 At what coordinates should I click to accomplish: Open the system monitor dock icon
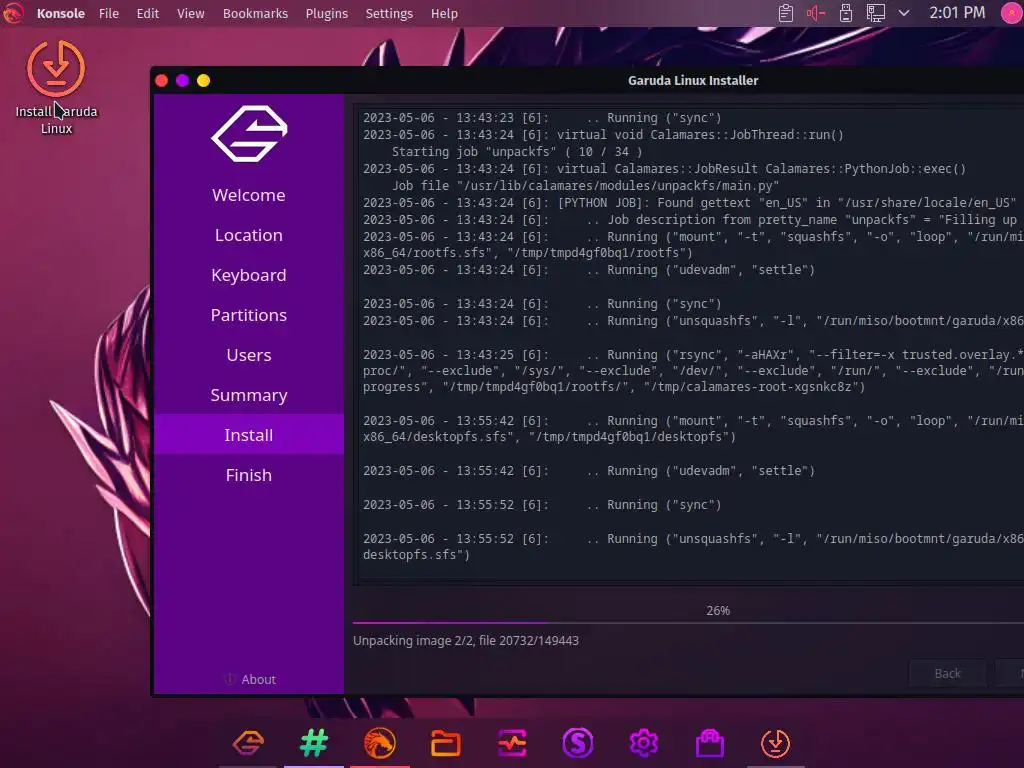(x=512, y=743)
